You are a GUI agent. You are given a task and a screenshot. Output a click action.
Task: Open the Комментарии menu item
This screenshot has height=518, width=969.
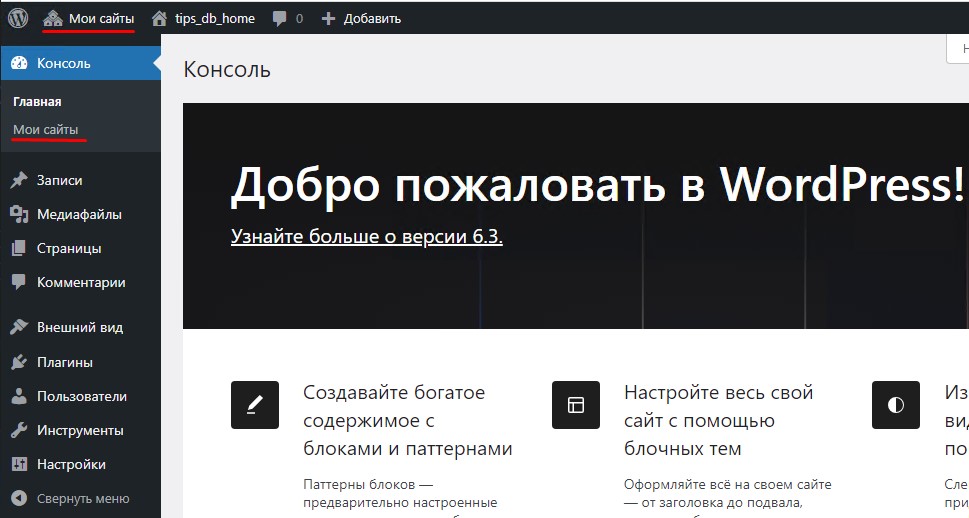pos(81,282)
